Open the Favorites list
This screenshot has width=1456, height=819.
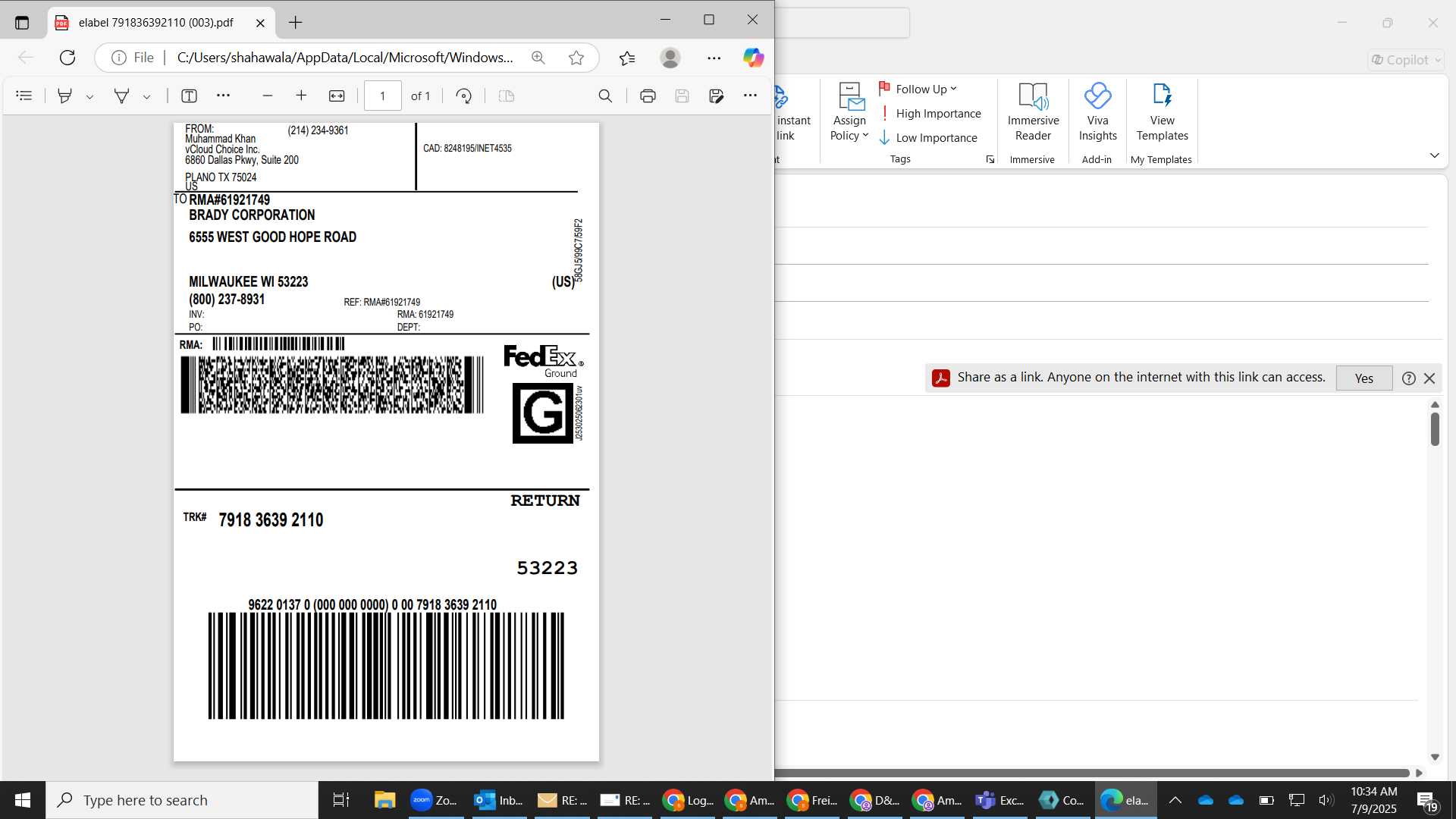pos(627,58)
